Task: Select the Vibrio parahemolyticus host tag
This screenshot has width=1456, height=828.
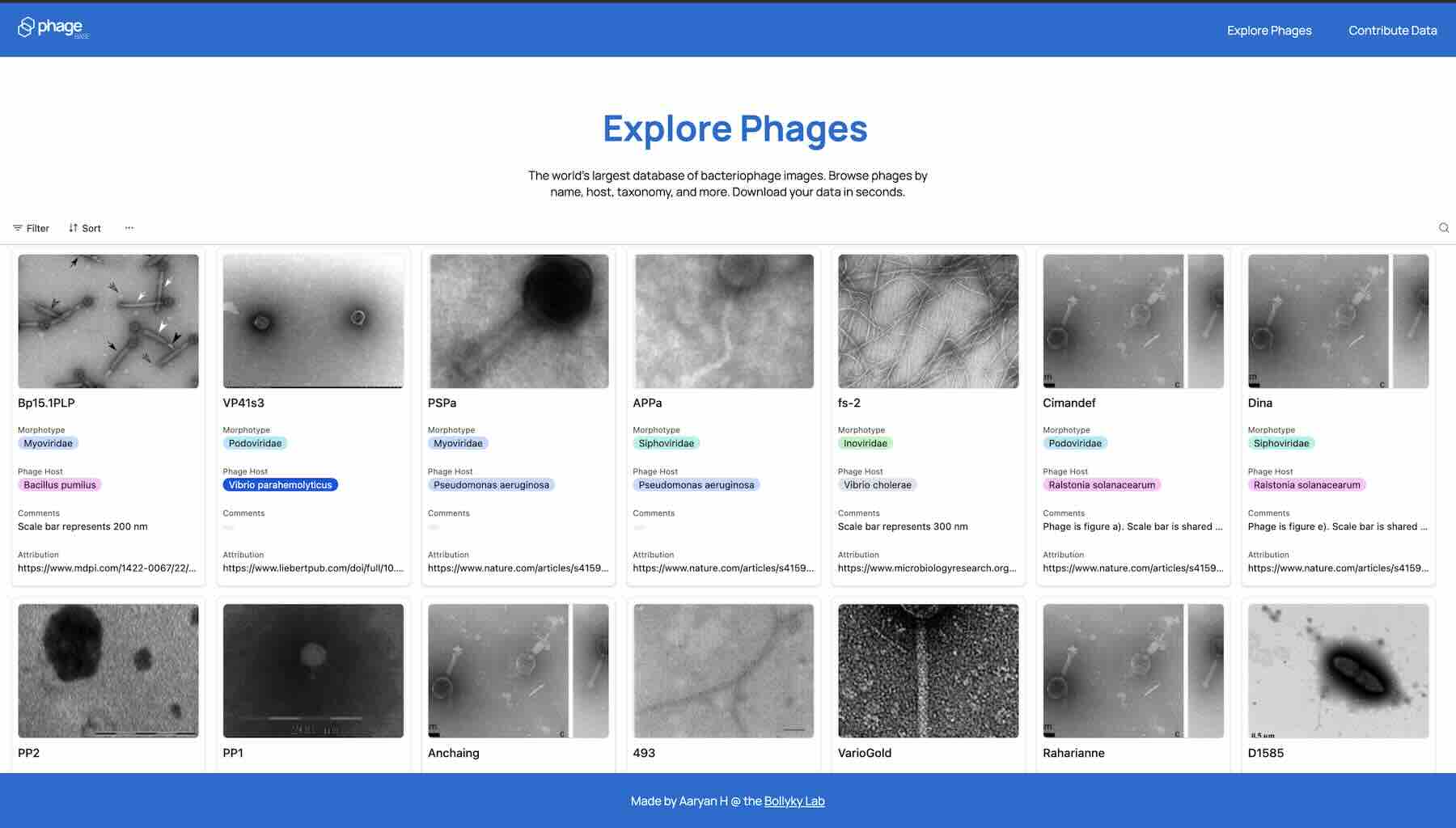Action: click(281, 485)
